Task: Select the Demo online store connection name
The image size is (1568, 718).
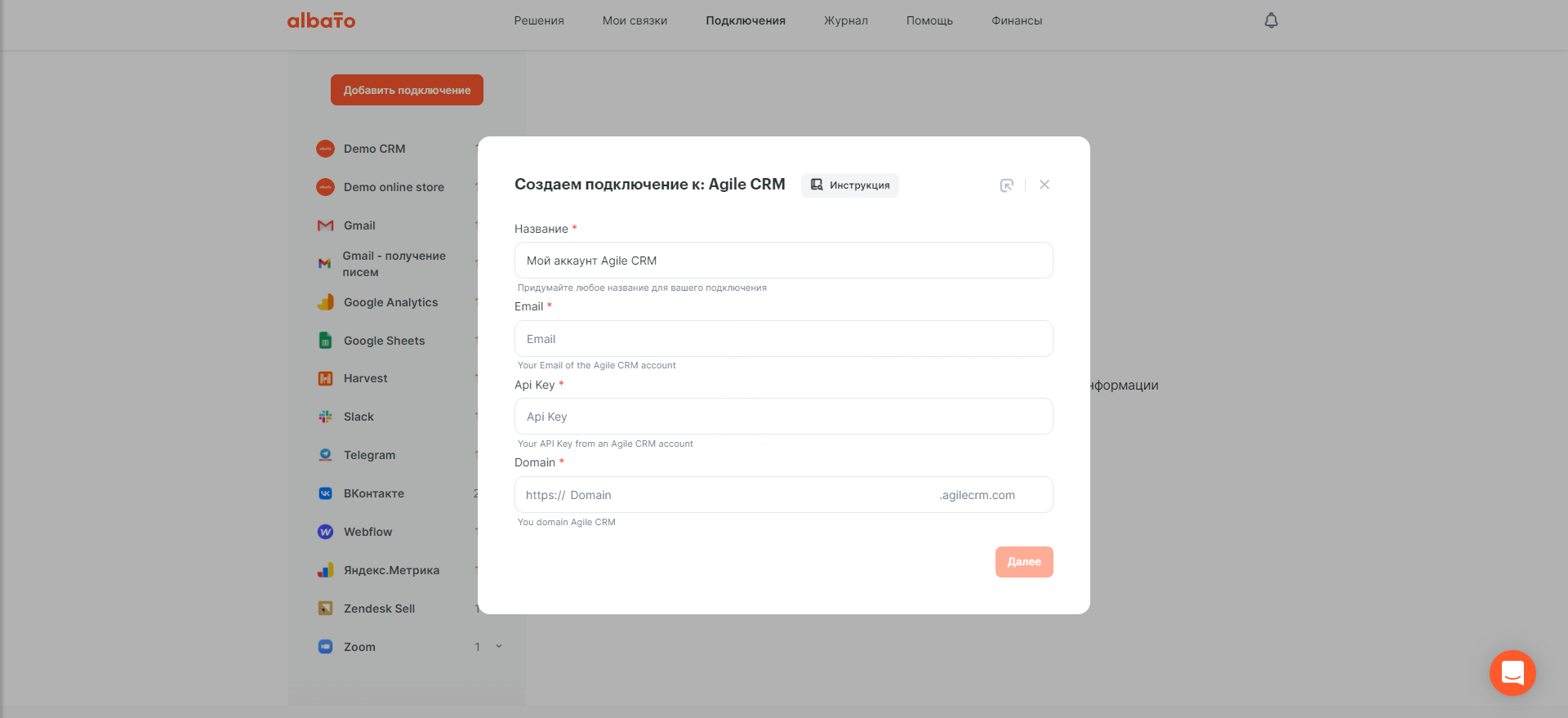Action: click(x=394, y=187)
